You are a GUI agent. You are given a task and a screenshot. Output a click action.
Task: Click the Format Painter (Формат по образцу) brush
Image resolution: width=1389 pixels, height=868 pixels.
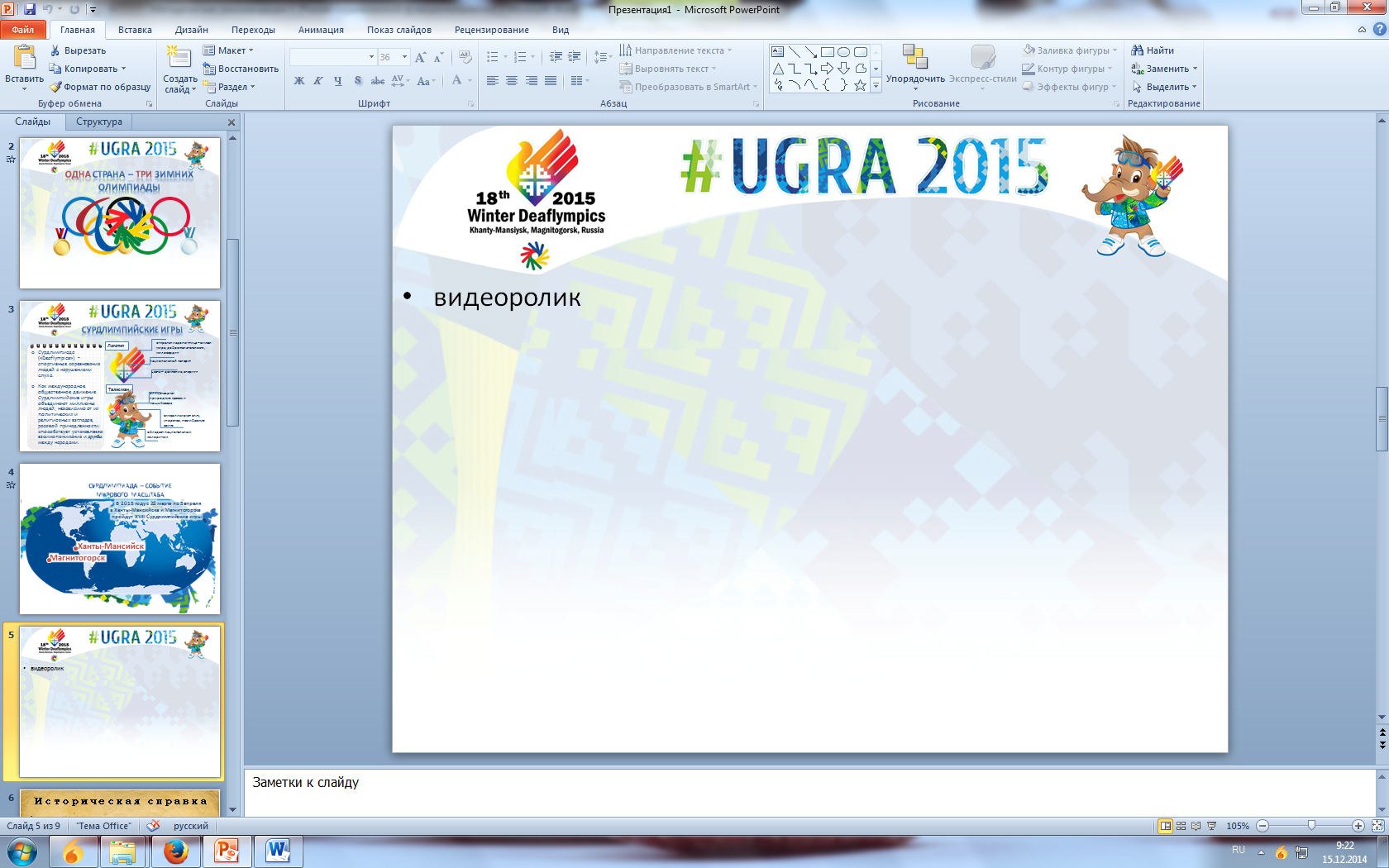tap(100, 87)
